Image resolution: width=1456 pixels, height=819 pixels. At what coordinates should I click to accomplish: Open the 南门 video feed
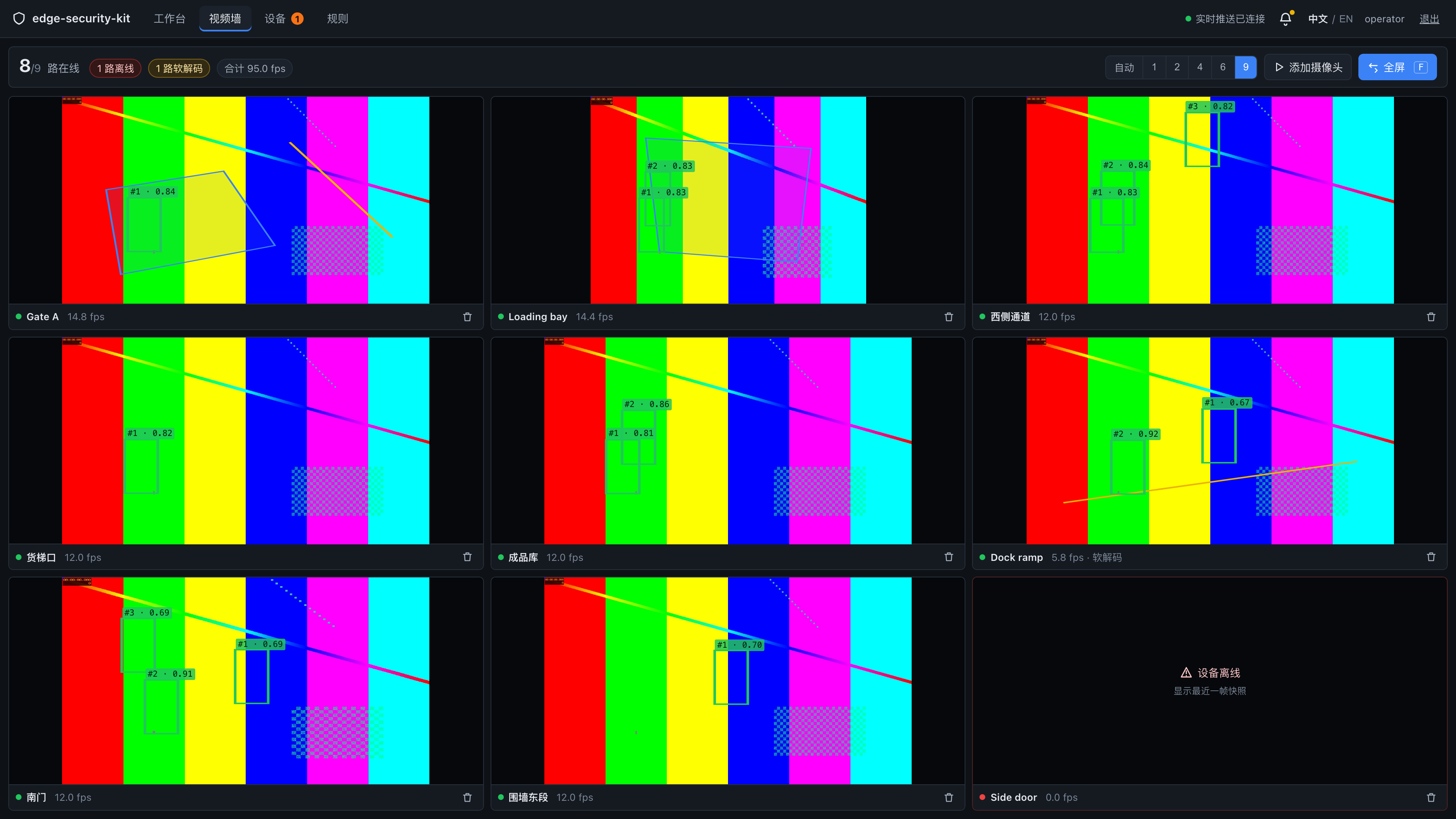(x=246, y=680)
